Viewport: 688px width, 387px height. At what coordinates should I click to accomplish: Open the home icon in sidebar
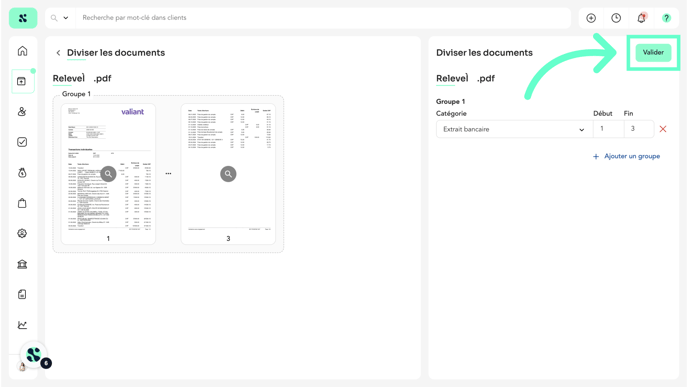click(x=22, y=51)
